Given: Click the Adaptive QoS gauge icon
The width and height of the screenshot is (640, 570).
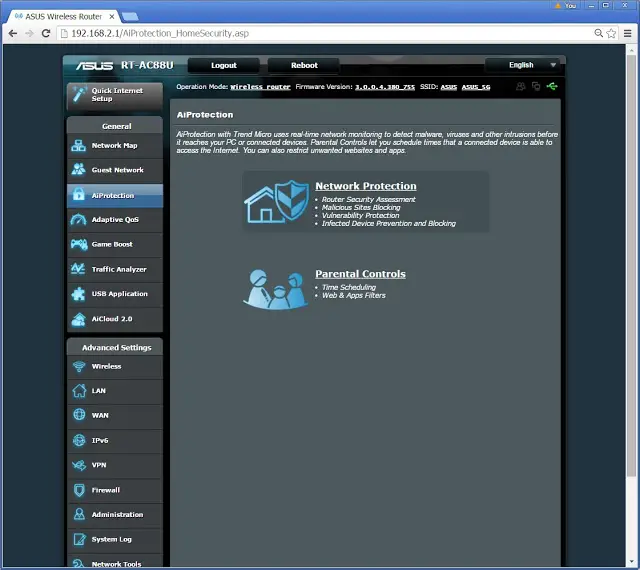Looking at the screenshot, I should (78, 220).
